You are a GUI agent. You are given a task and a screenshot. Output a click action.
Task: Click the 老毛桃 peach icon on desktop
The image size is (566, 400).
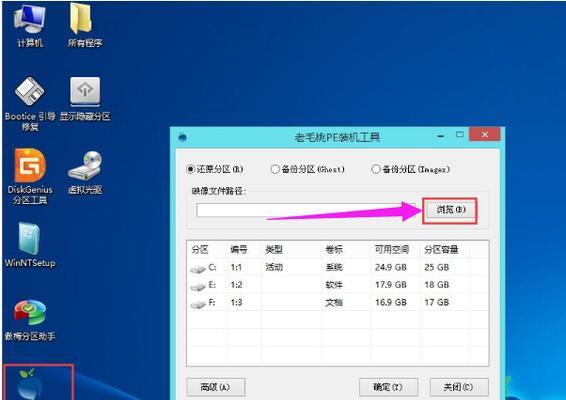tap(30, 384)
